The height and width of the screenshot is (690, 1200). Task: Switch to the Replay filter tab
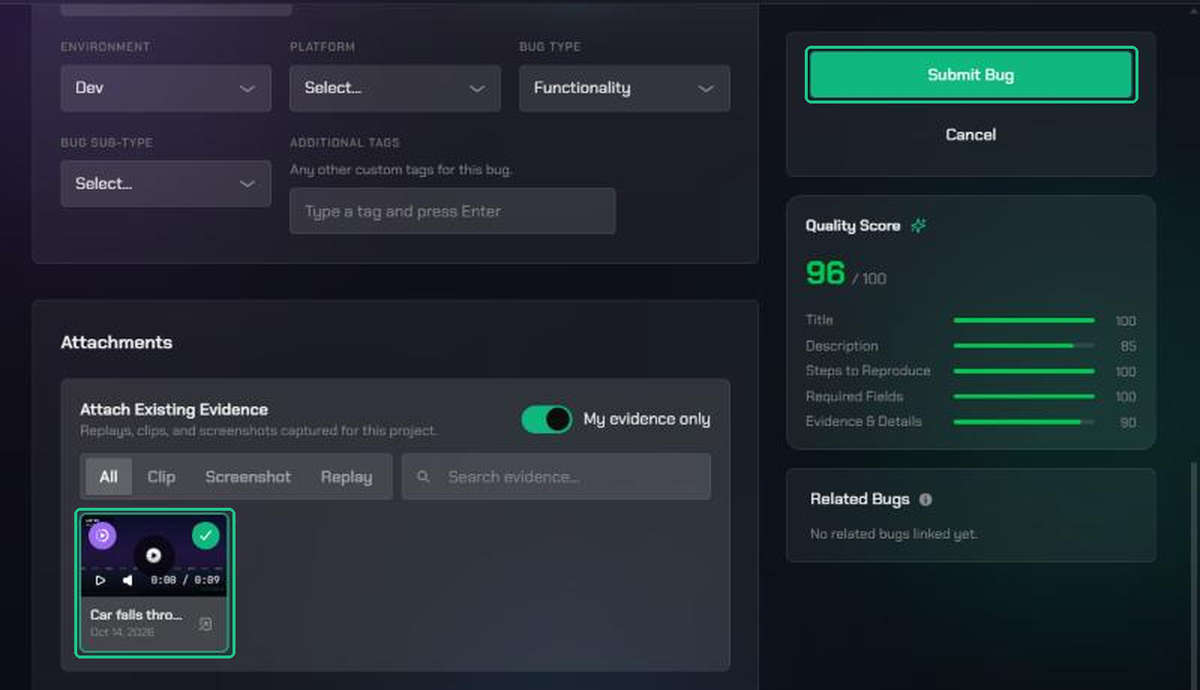pos(346,477)
